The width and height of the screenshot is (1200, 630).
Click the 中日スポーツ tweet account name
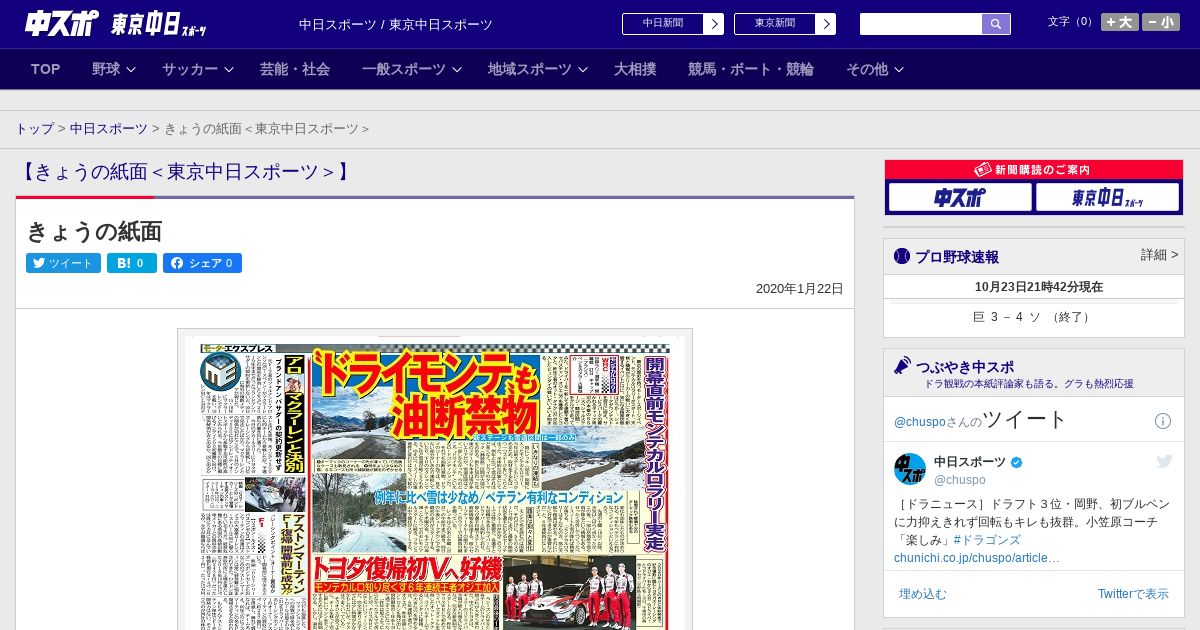[x=970, y=462]
